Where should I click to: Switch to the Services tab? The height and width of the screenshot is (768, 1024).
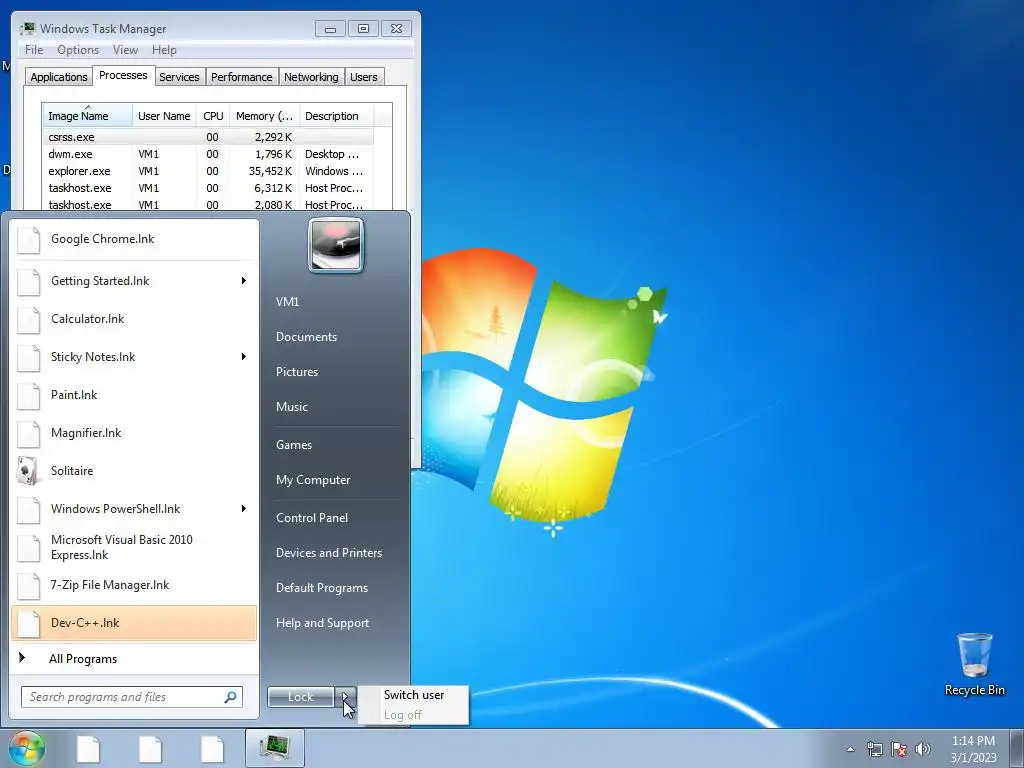(x=179, y=77)
